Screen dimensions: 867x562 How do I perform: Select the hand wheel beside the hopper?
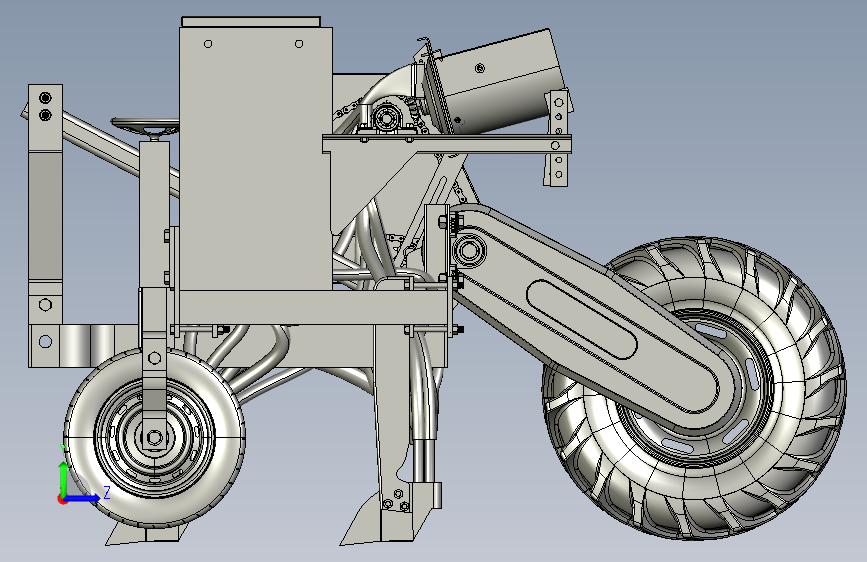(145, 127)
